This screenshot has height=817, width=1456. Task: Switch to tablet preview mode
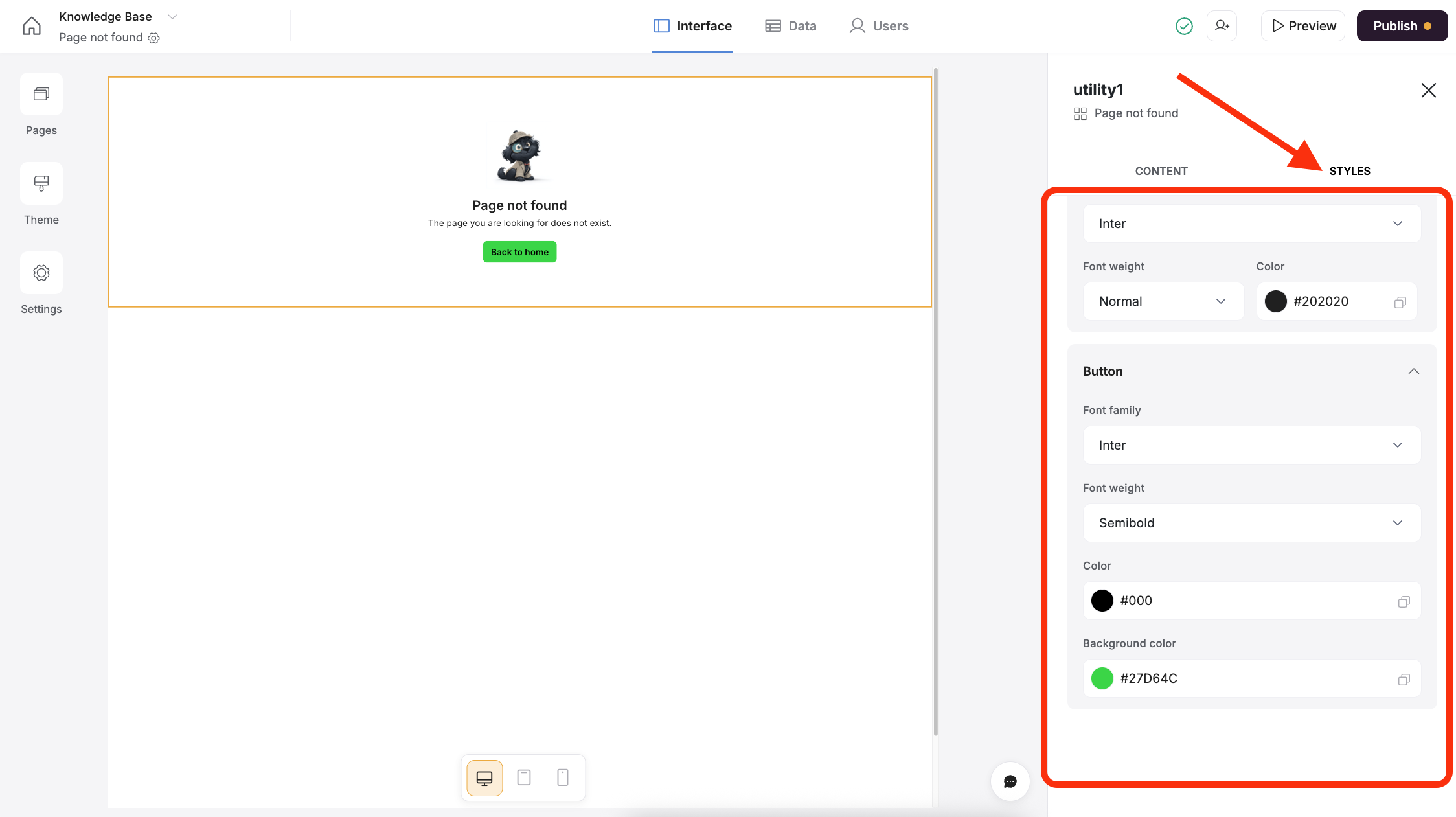coord(524,777)
